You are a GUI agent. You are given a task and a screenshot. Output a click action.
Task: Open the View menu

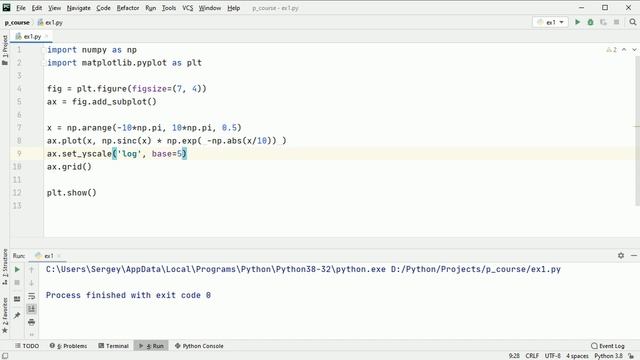coord(54,8)
